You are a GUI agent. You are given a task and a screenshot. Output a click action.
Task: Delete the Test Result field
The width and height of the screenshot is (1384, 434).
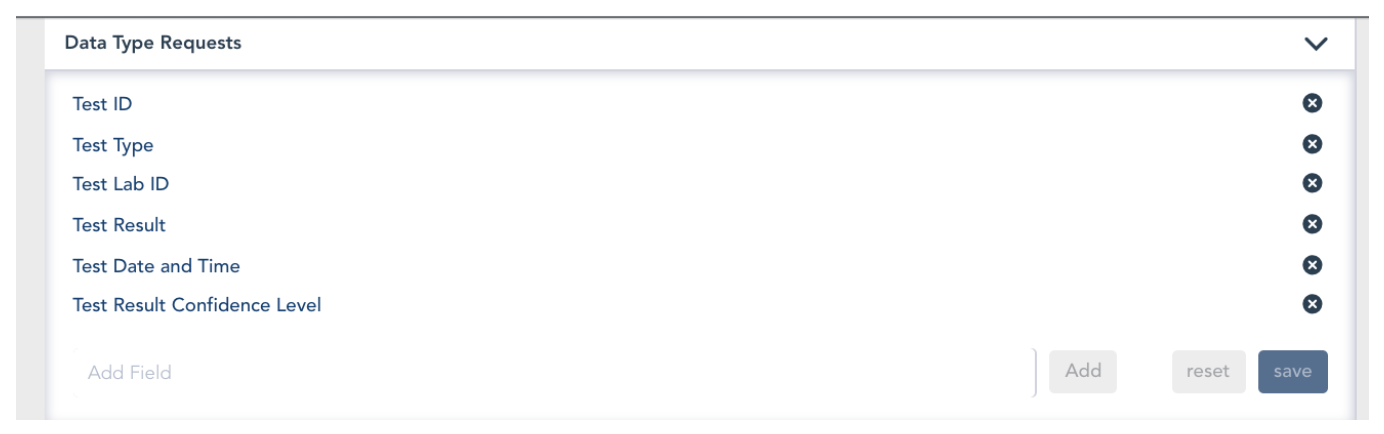[1312, 224]
